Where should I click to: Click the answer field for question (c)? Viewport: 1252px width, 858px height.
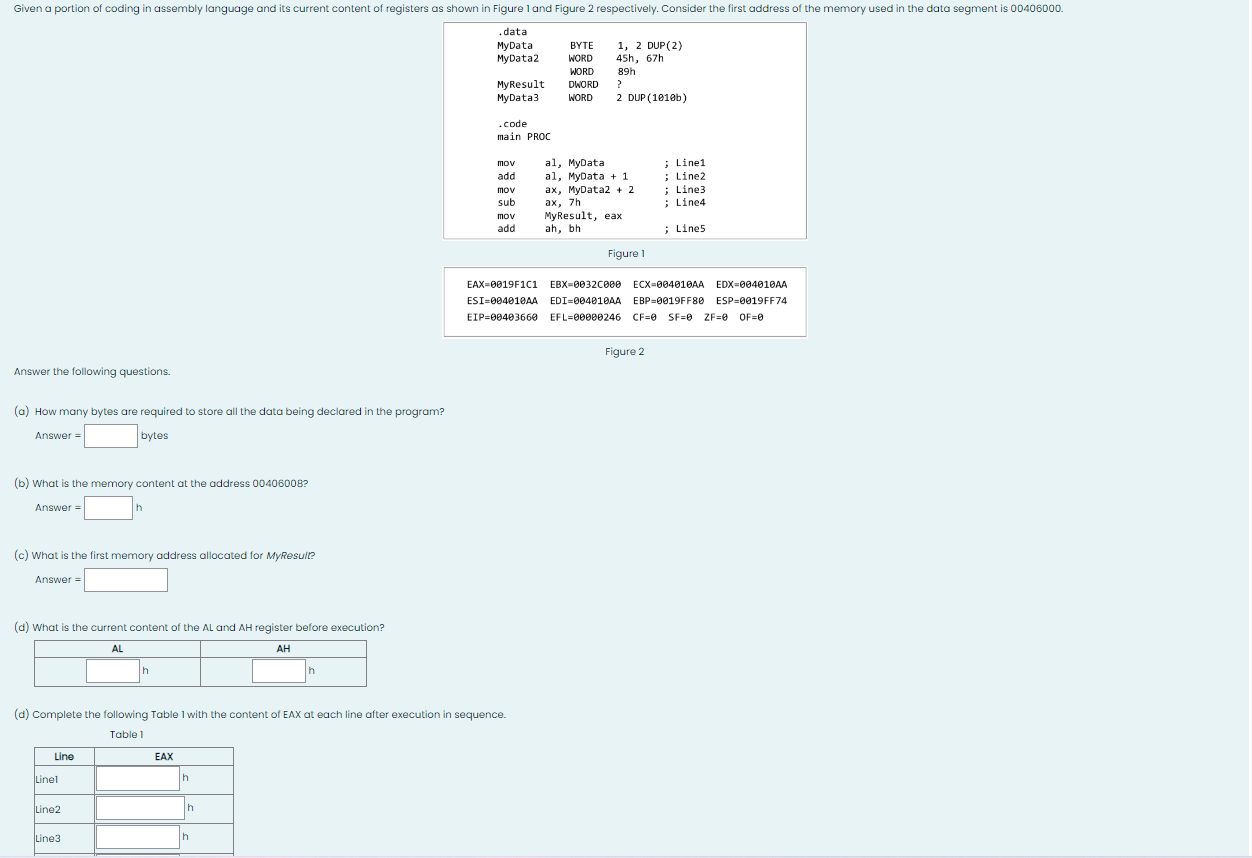125,580
